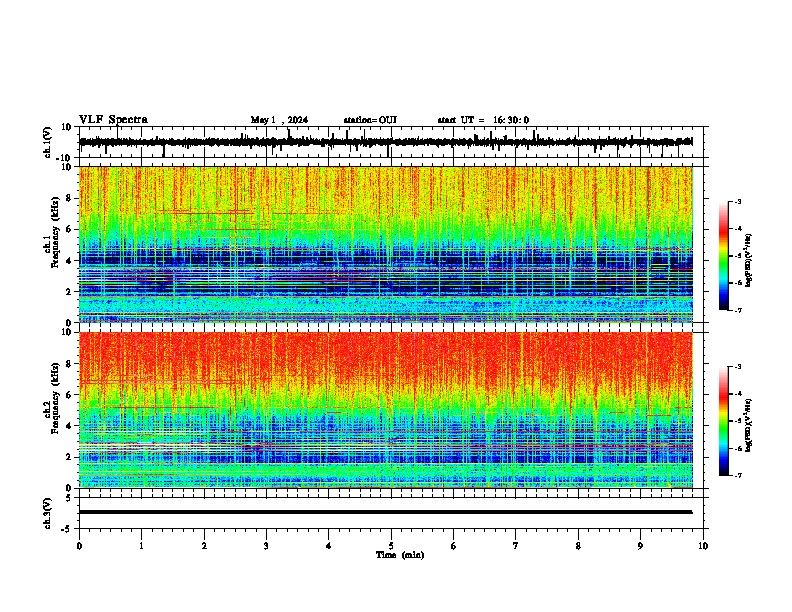The width and height of the screenshot is (792, 612).
Task: Click the ch.1(V) axis label
Action: tap(48, 142)
